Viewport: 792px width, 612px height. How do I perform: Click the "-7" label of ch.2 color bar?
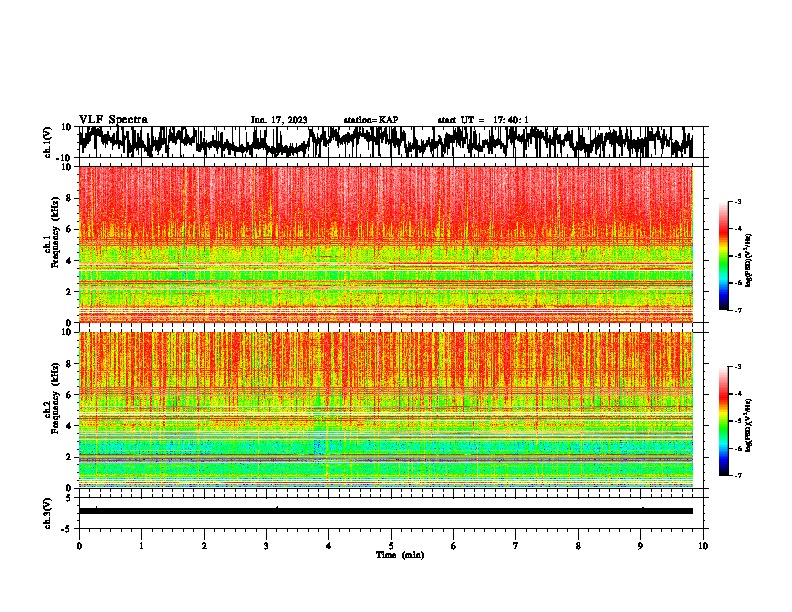click(x=737, y=475)
